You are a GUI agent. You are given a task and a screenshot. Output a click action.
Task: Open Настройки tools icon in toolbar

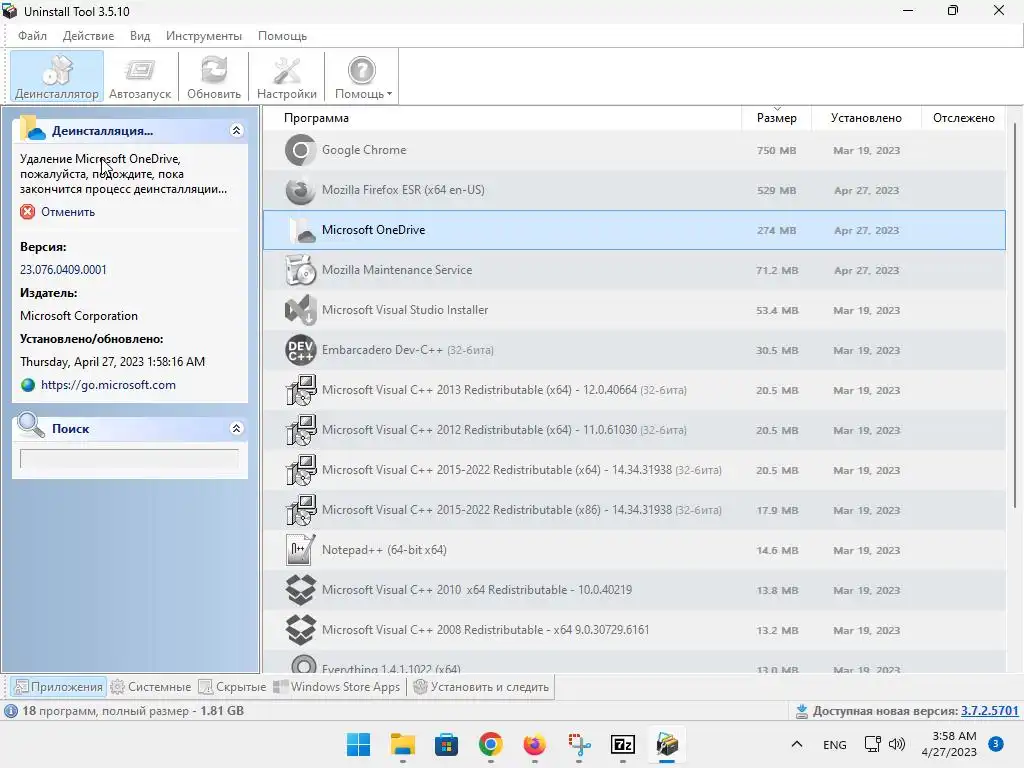pyautogui.click(x=287, y=76)
